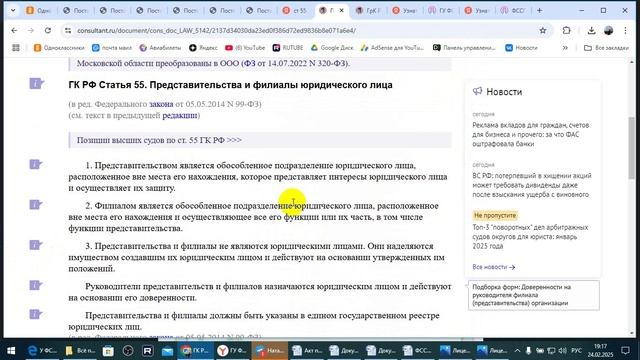Switch to the ст 55 tab
This screenshot has width=640, height=360.
tap(296, 11)
